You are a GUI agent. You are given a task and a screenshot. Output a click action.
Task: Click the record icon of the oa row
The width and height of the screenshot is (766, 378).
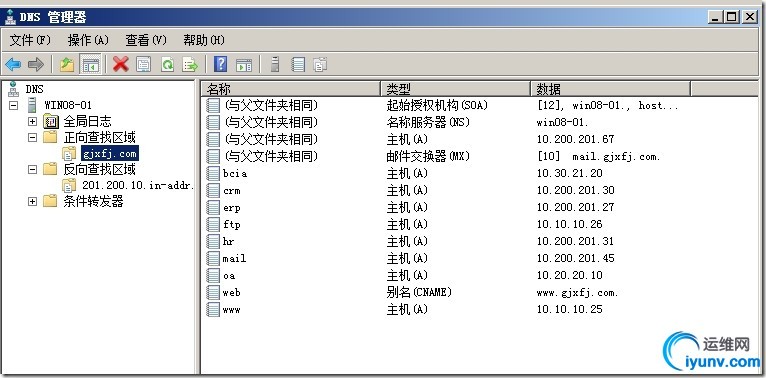(213, 275)
